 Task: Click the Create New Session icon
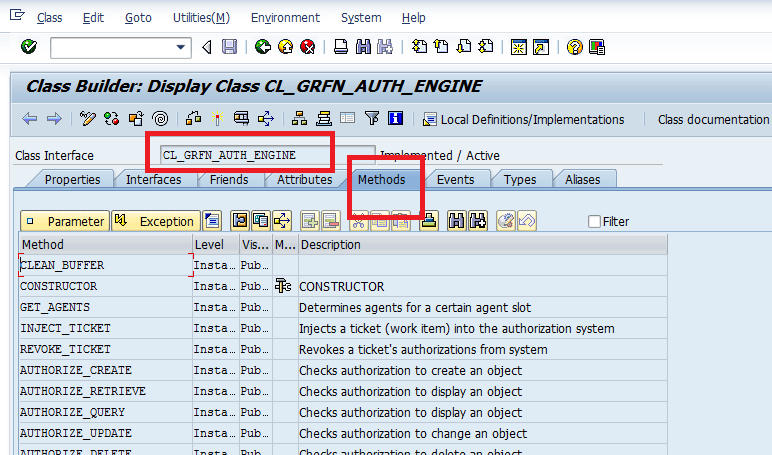(x=518, y=47)
